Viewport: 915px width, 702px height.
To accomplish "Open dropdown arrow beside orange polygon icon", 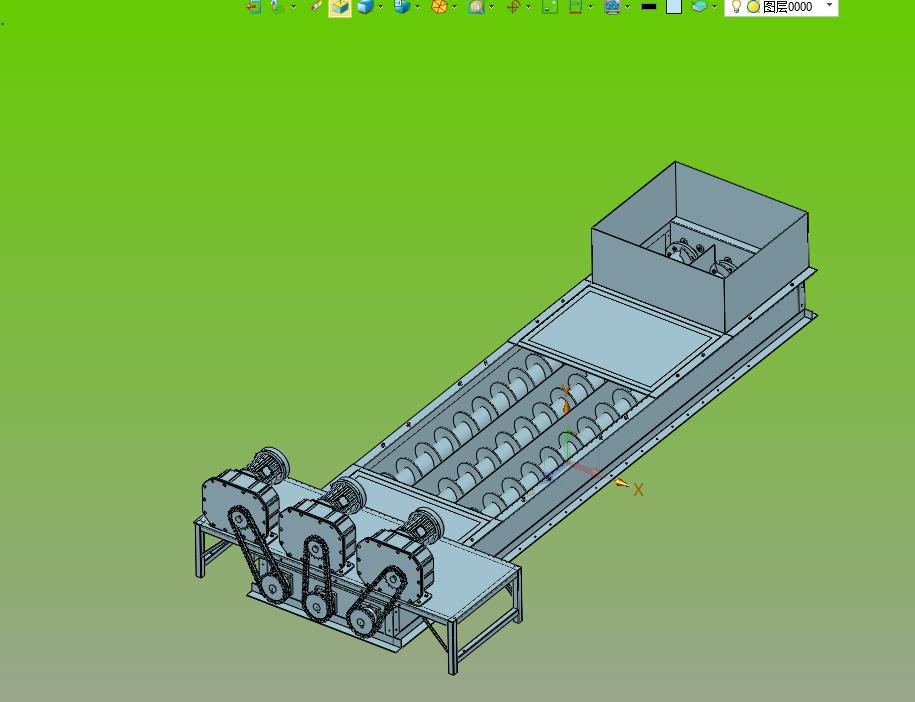I will pos(455,7).
